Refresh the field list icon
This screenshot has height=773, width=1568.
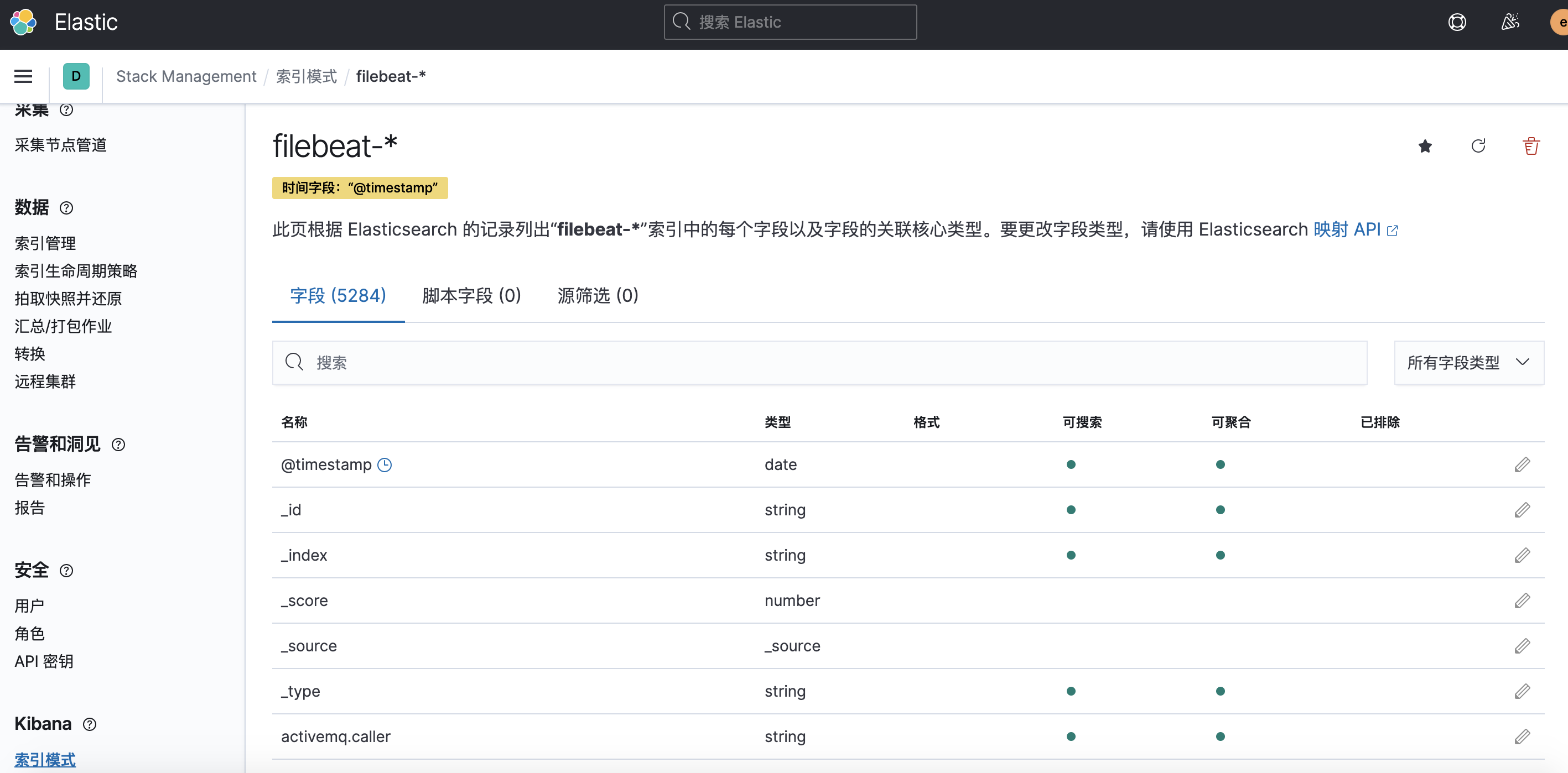pyautogui.click(x=1478, y=147)
